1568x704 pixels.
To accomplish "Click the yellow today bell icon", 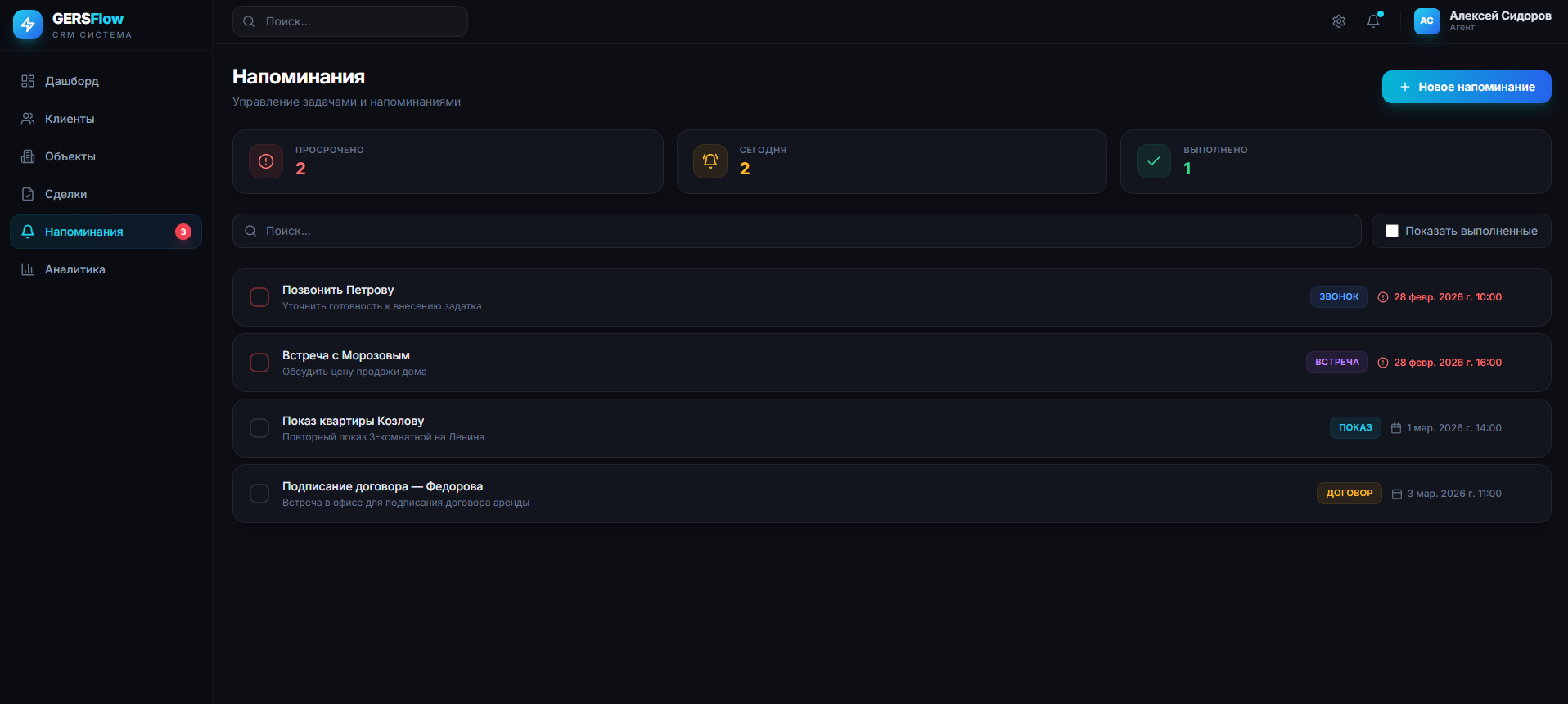I will pos(710,161).
